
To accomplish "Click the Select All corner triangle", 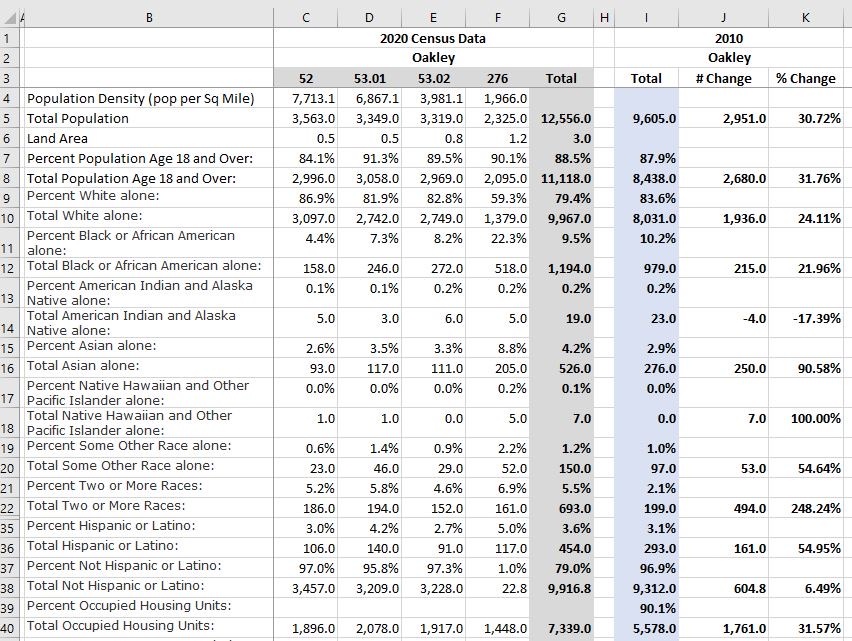I will 9,18.
